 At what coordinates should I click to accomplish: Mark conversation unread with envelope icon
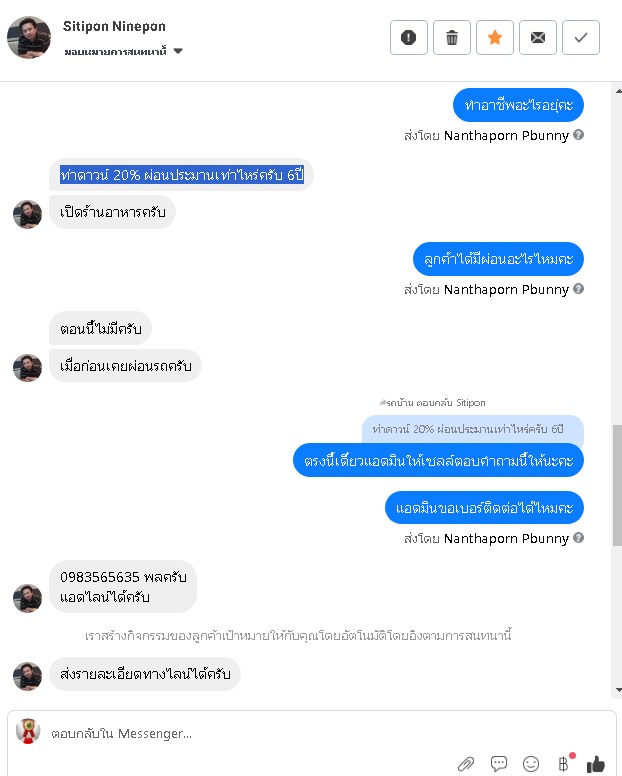tap(537, 38)
